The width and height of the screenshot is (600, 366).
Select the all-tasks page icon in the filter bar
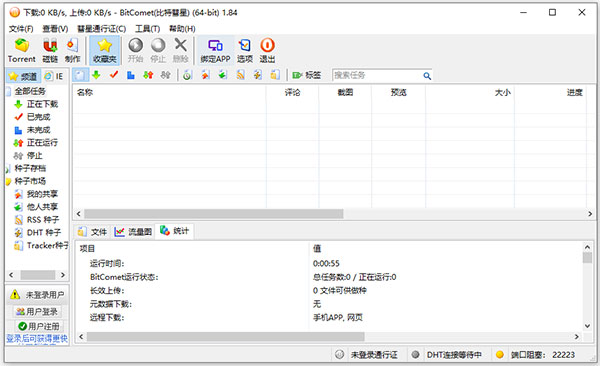click(80, 75)
